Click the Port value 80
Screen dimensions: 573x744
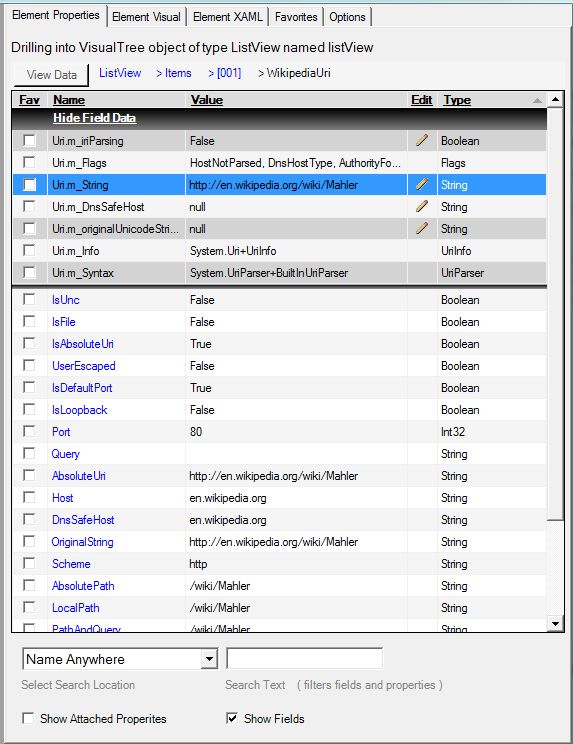196,432
